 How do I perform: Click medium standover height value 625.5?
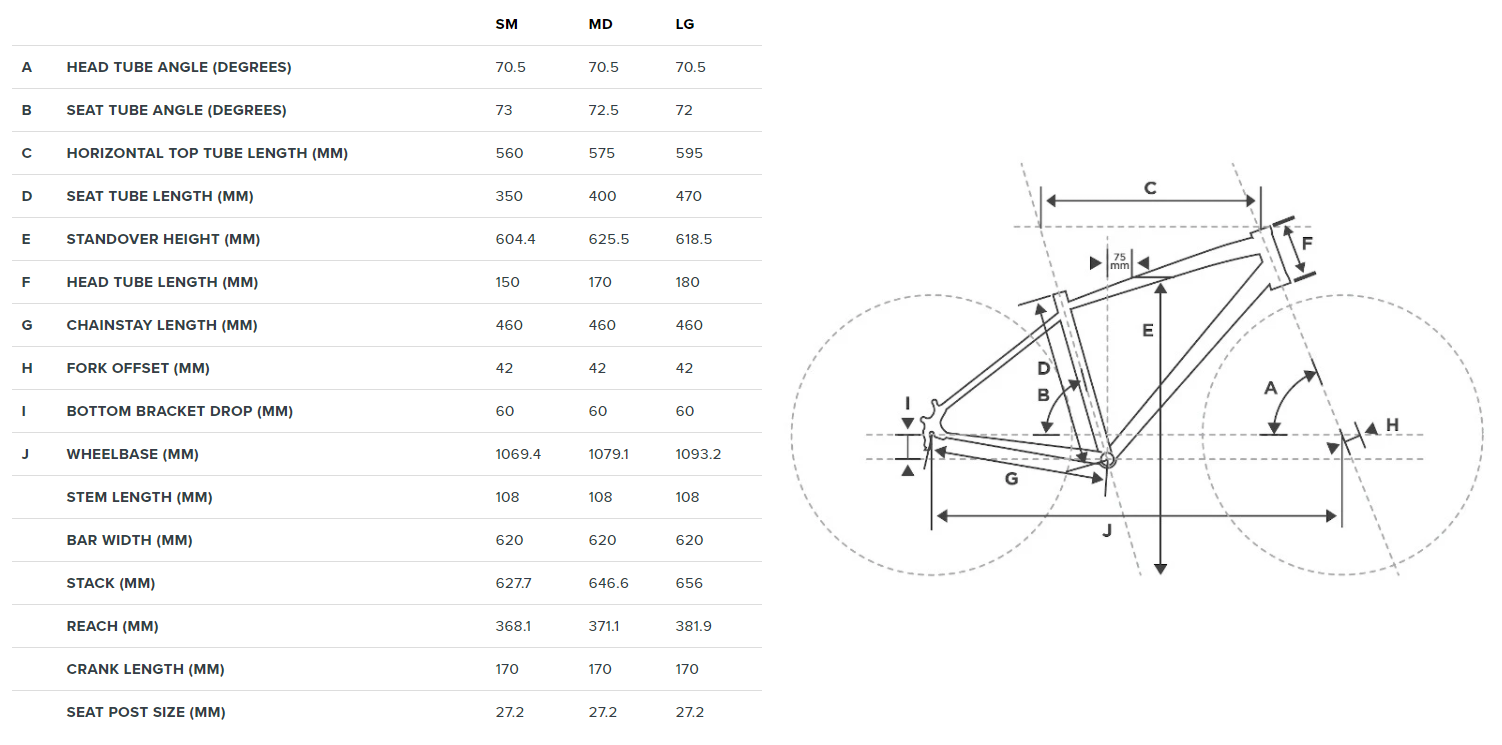pyautogui.click(x=609, y=239)
